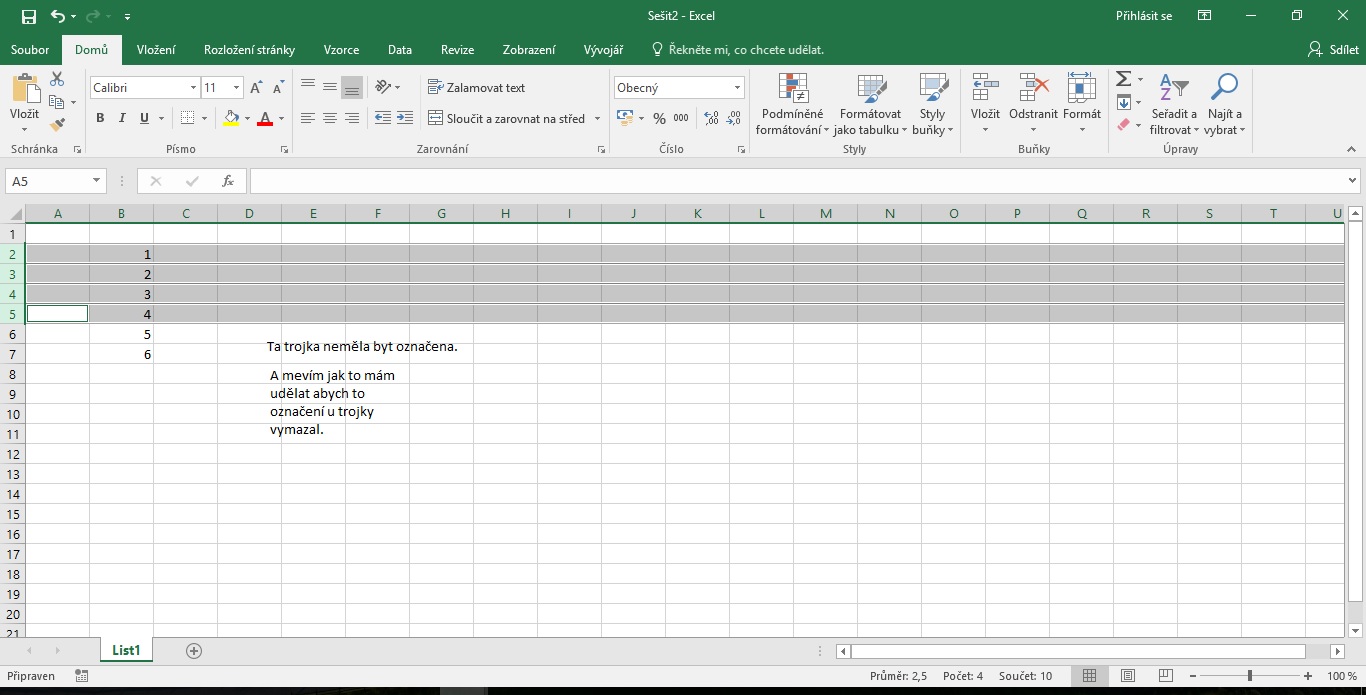Open the Vzorce ribbon tab
The height and width of the screenshot is (695, 1366).
pyautogui.click(x=341, y=50)
